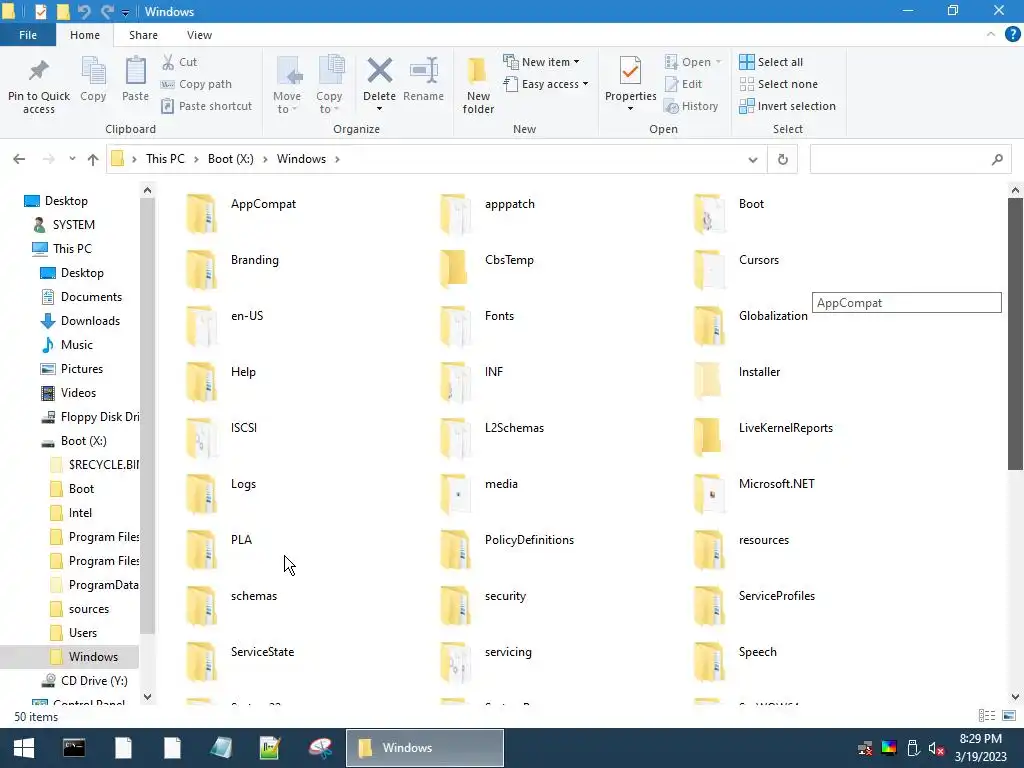Expand the New item menu
This screenshot has width=1024, height=768.
[541, 62]
